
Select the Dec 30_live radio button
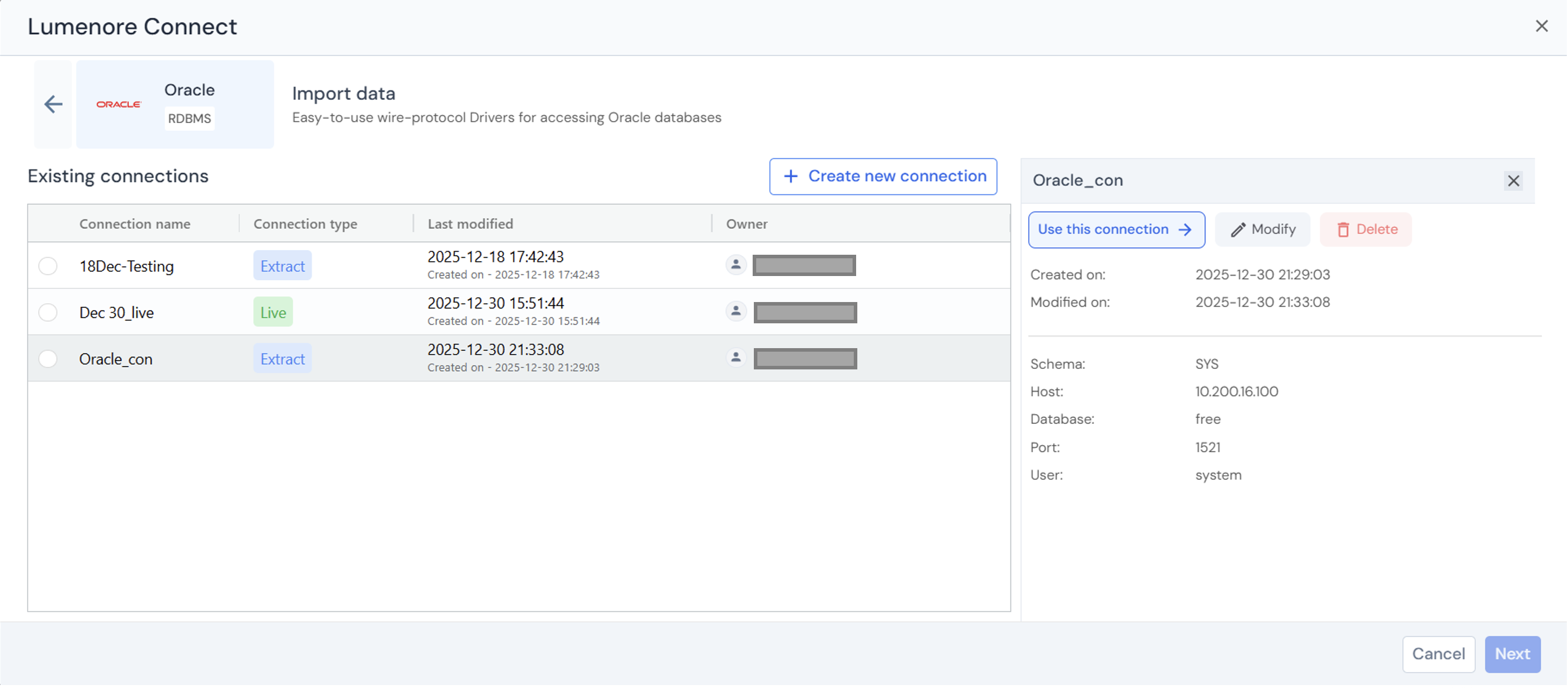click(x=48, y=313)
